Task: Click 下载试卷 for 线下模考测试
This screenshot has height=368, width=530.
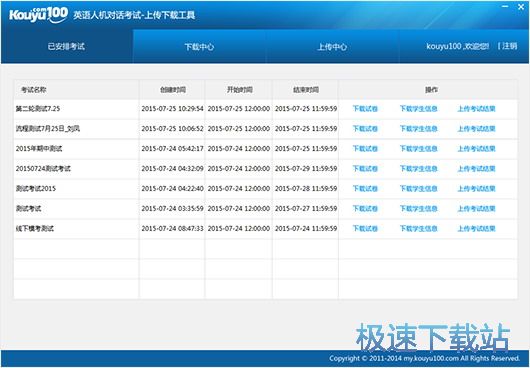Action: 365,228
